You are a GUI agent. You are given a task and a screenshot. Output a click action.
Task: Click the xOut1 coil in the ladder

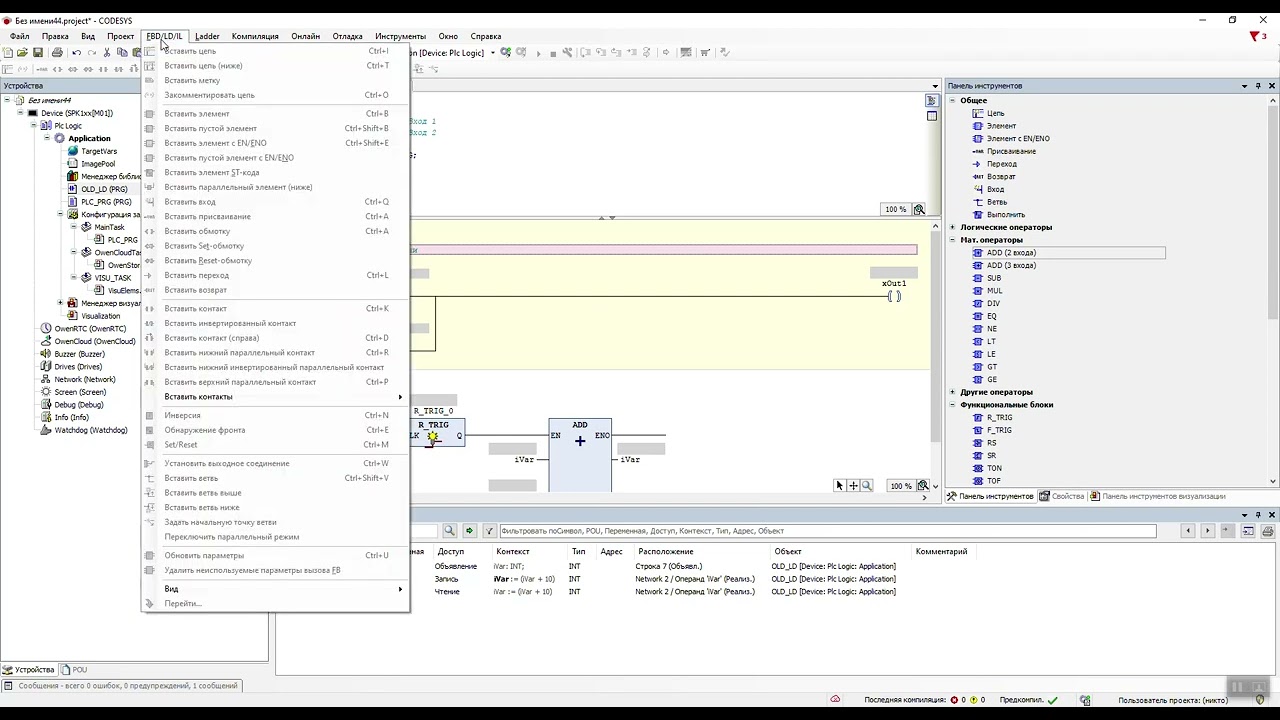coord(894,296)
